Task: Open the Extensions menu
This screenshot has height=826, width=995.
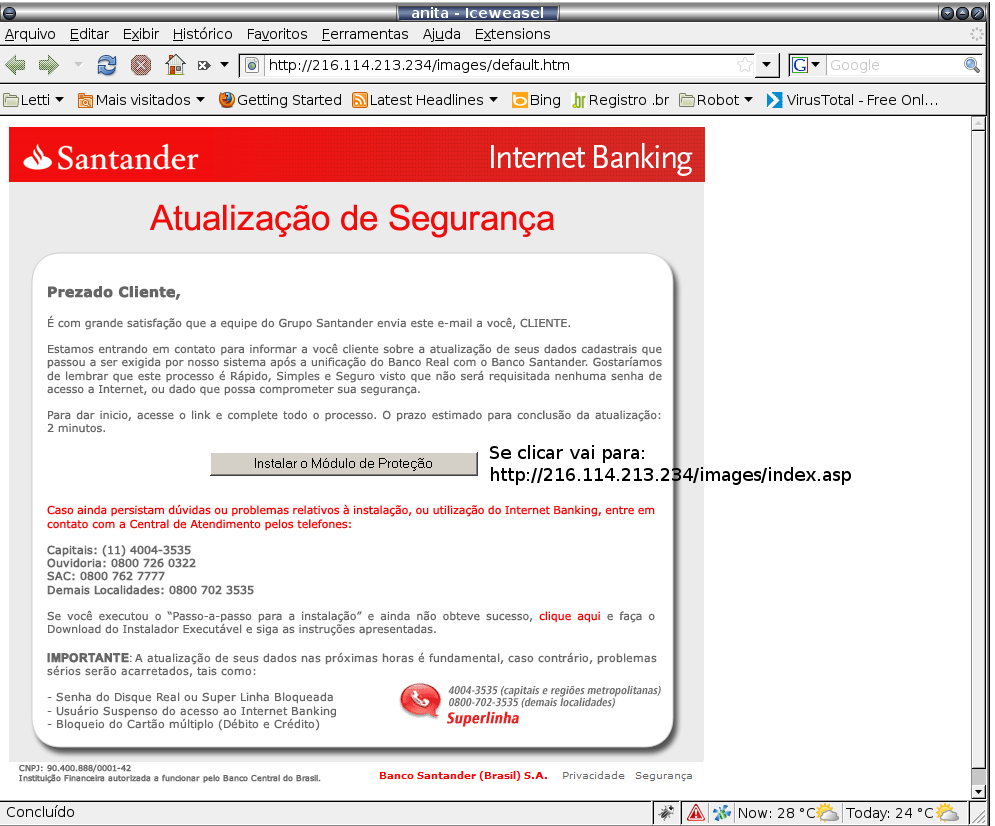Action: (512, 34)
